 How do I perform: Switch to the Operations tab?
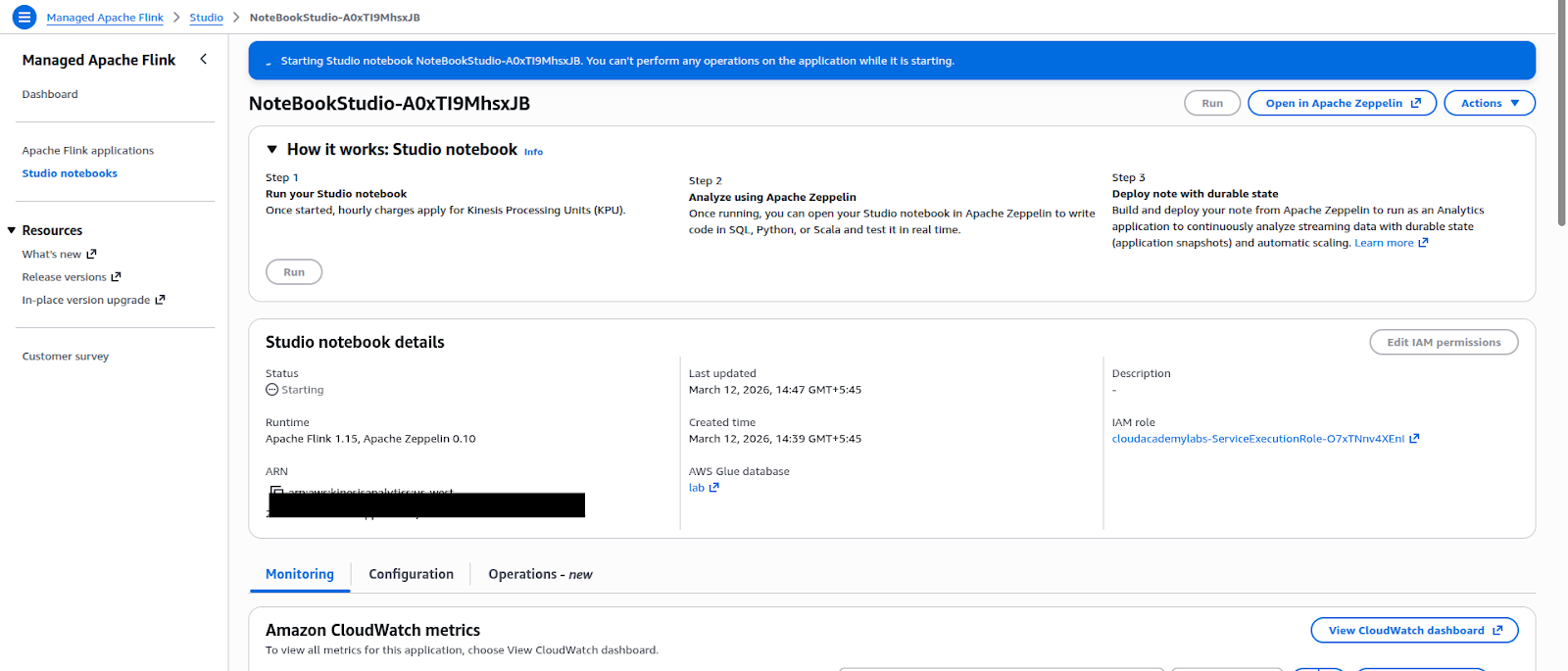[540, 575]
